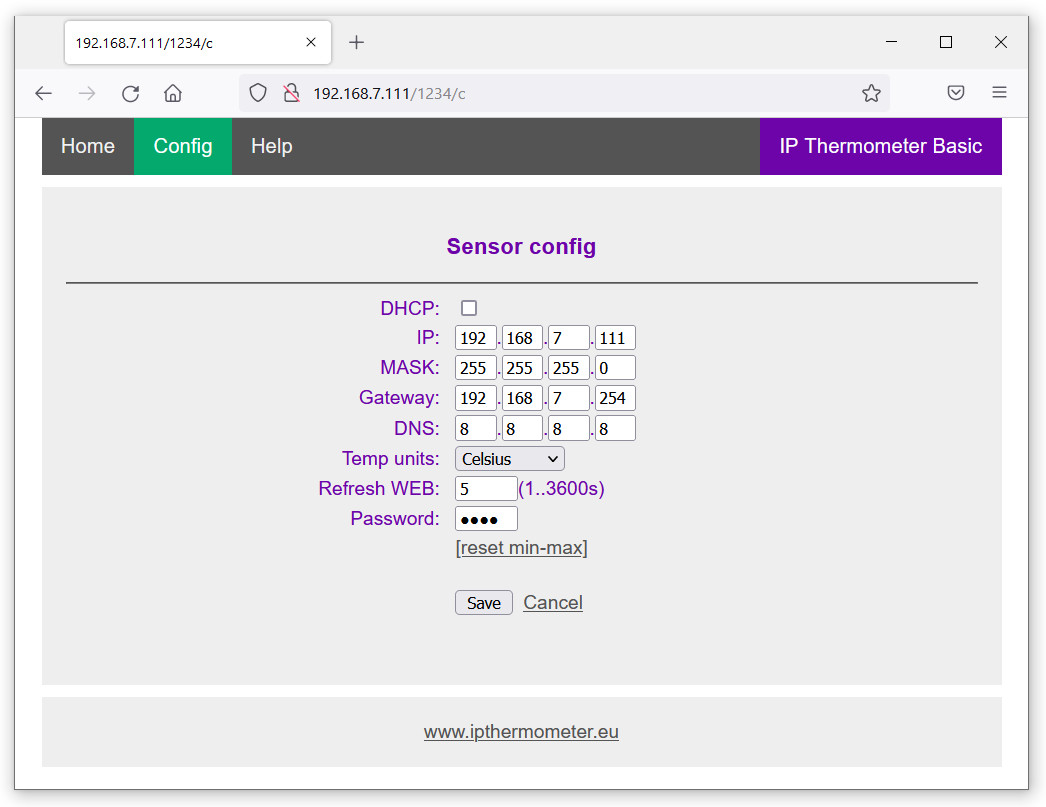The height and width of the screenshot is (807, 1046).
Task: Open the Home navigation tab
Action: tap(87, 146)
